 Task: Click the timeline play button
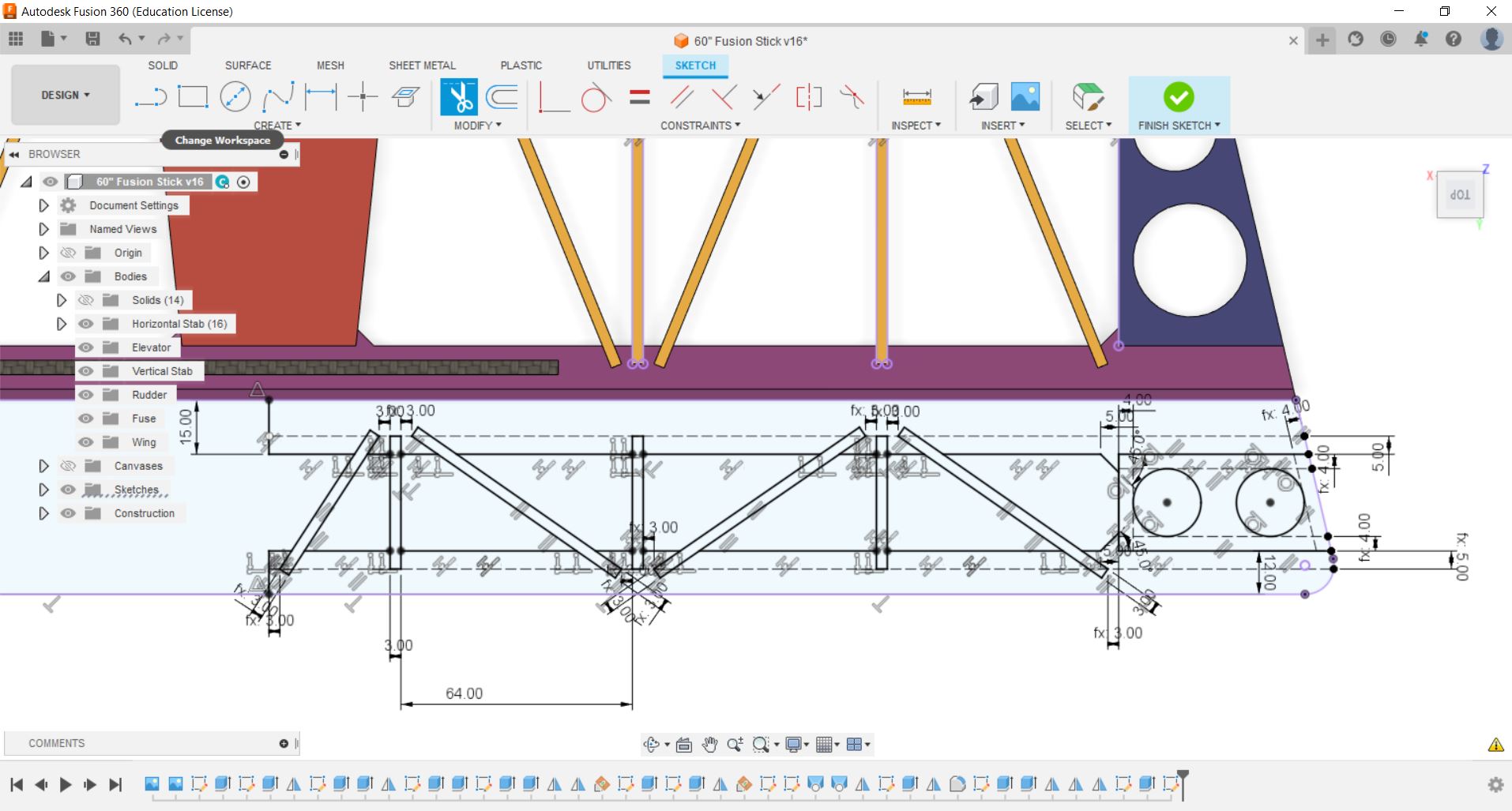(66, 784)
